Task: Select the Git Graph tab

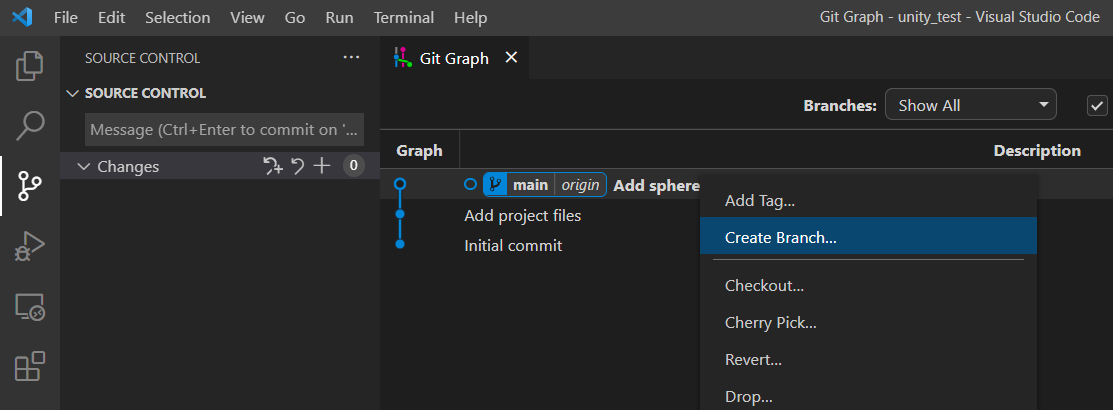Action: 454,58
